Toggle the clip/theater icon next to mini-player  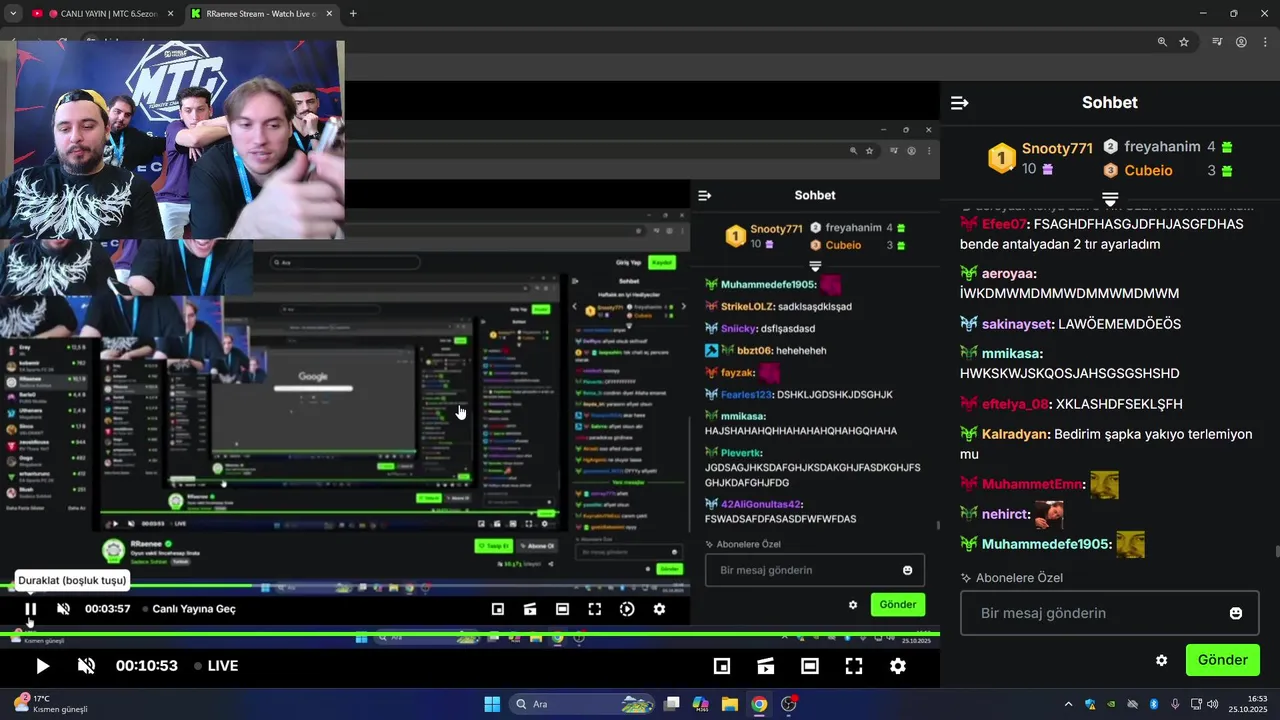pyautogui.click(x=766, y=666)
